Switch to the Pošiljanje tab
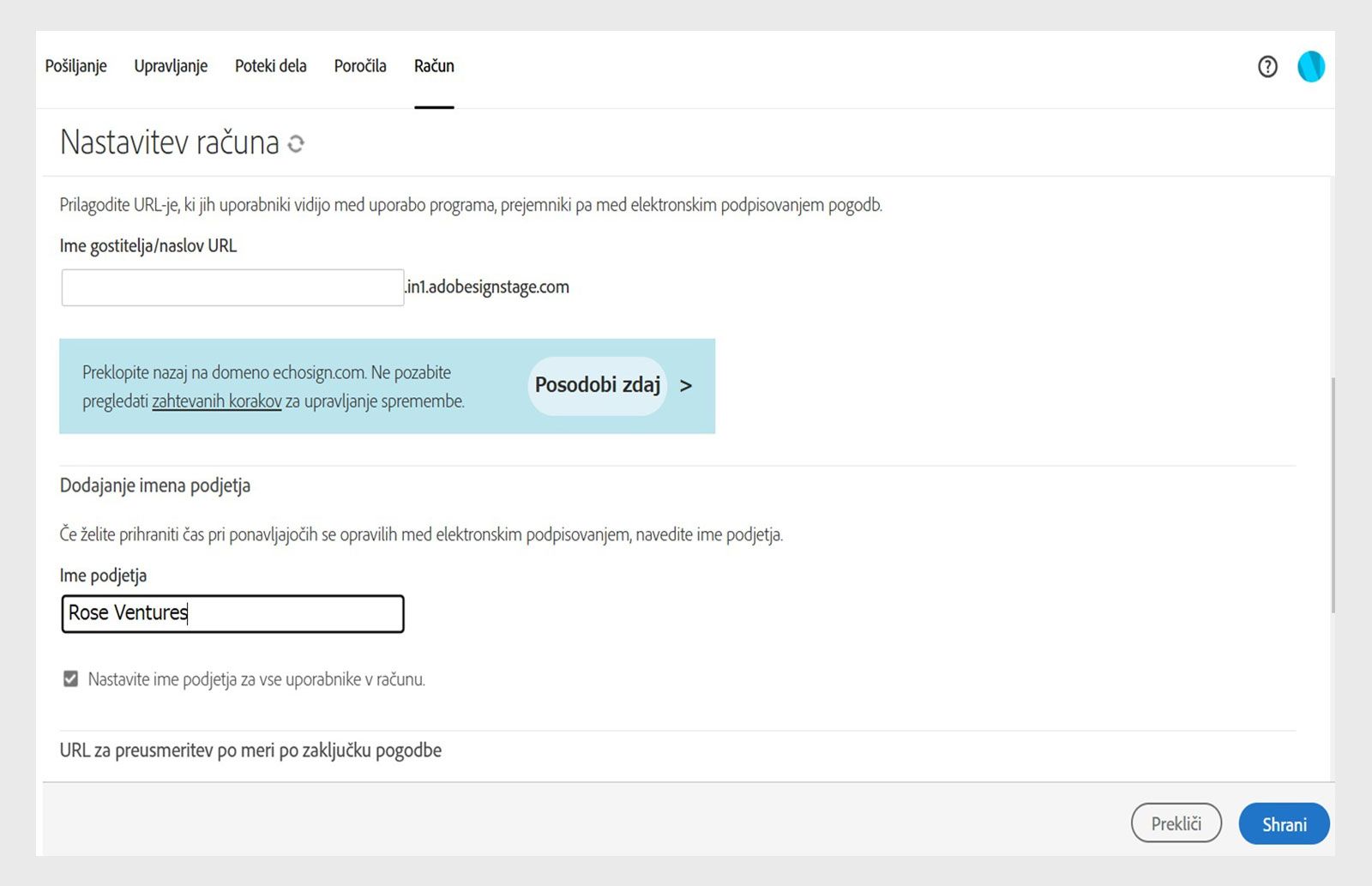The image size is (1372, 886). (75, 66)
